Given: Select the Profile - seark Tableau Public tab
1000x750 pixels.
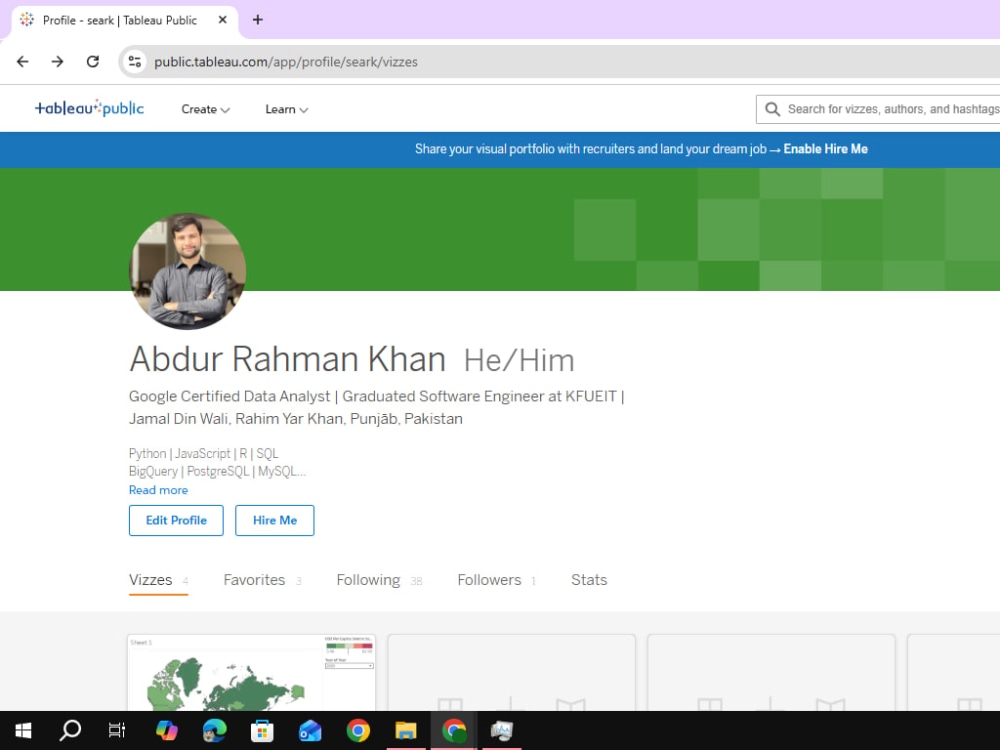Looking at the screenshot, I should (x=124, y=20).
